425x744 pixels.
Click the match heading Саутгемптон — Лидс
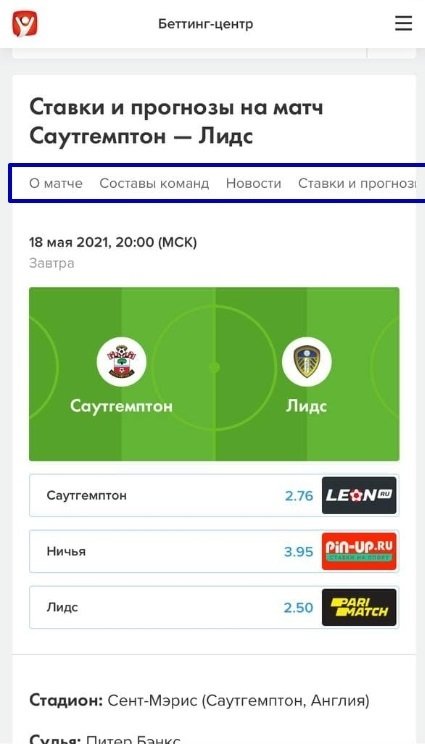(141, 137)
